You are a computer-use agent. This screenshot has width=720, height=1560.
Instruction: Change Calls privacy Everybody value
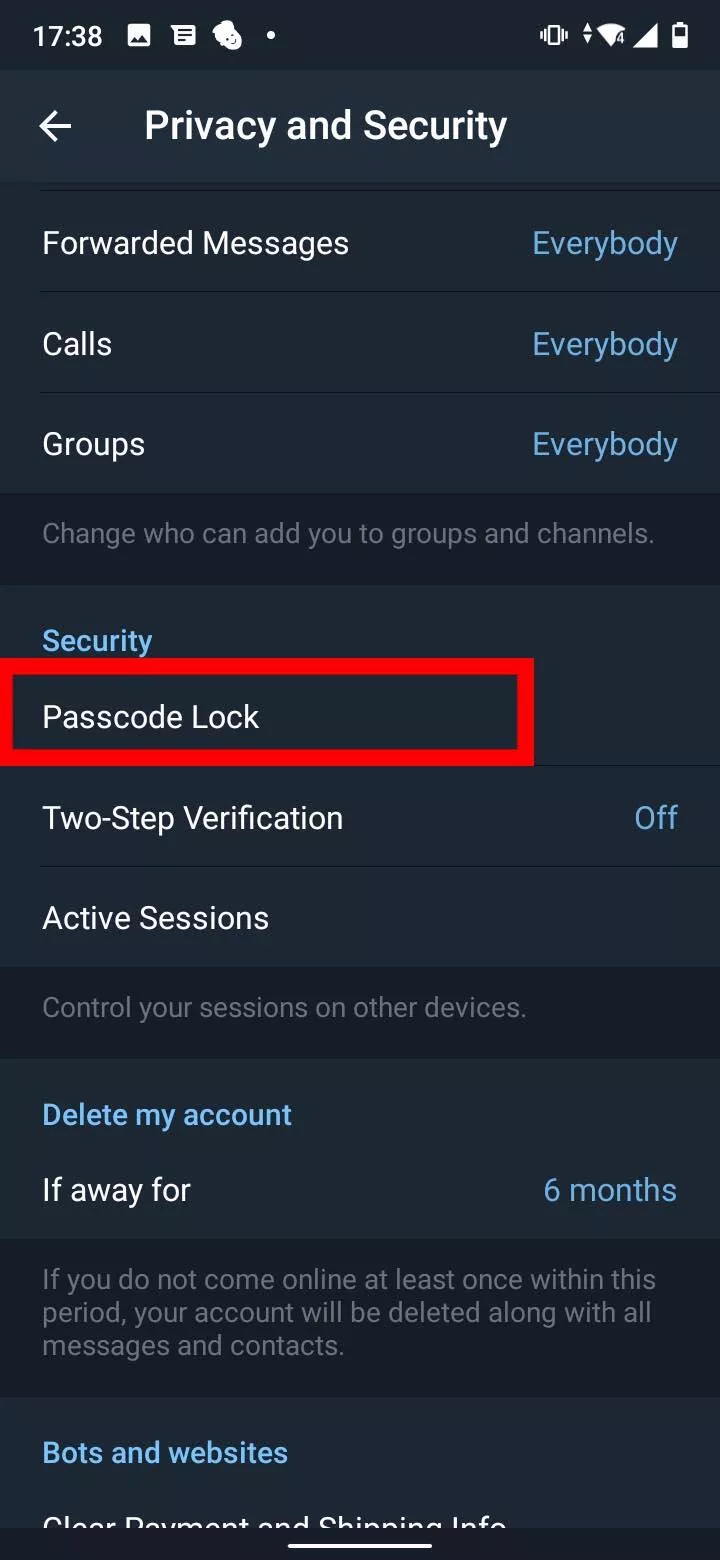(605, 344)
